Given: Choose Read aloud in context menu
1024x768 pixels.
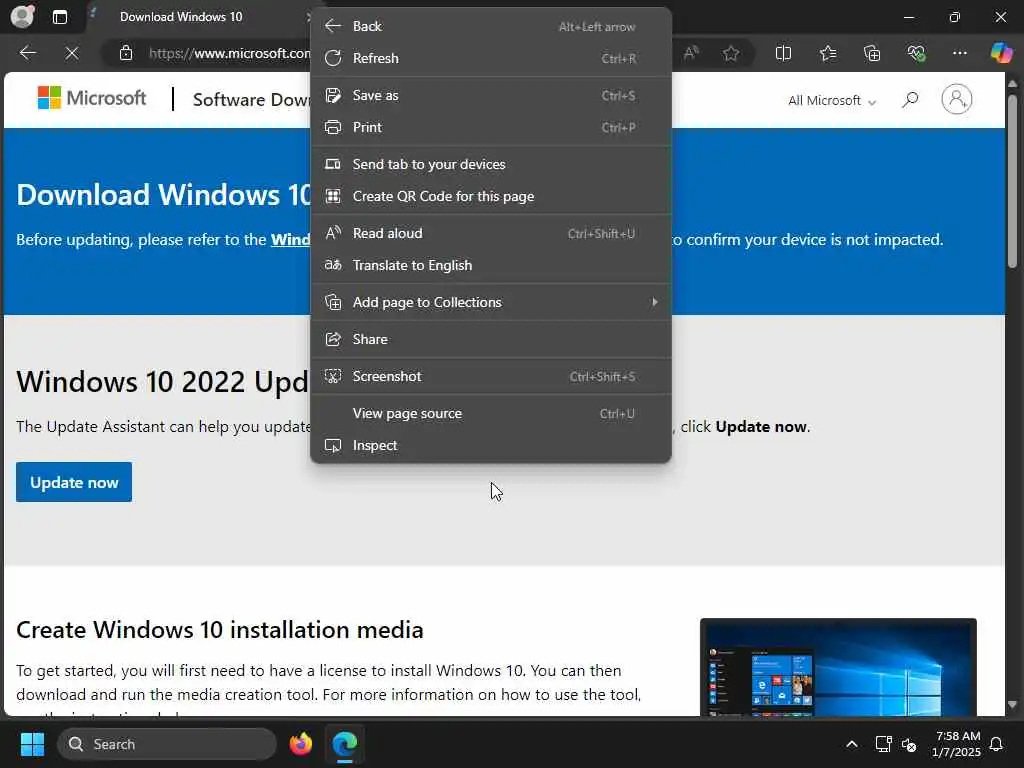Looking at the screenshot, I should tap(490, 234).
